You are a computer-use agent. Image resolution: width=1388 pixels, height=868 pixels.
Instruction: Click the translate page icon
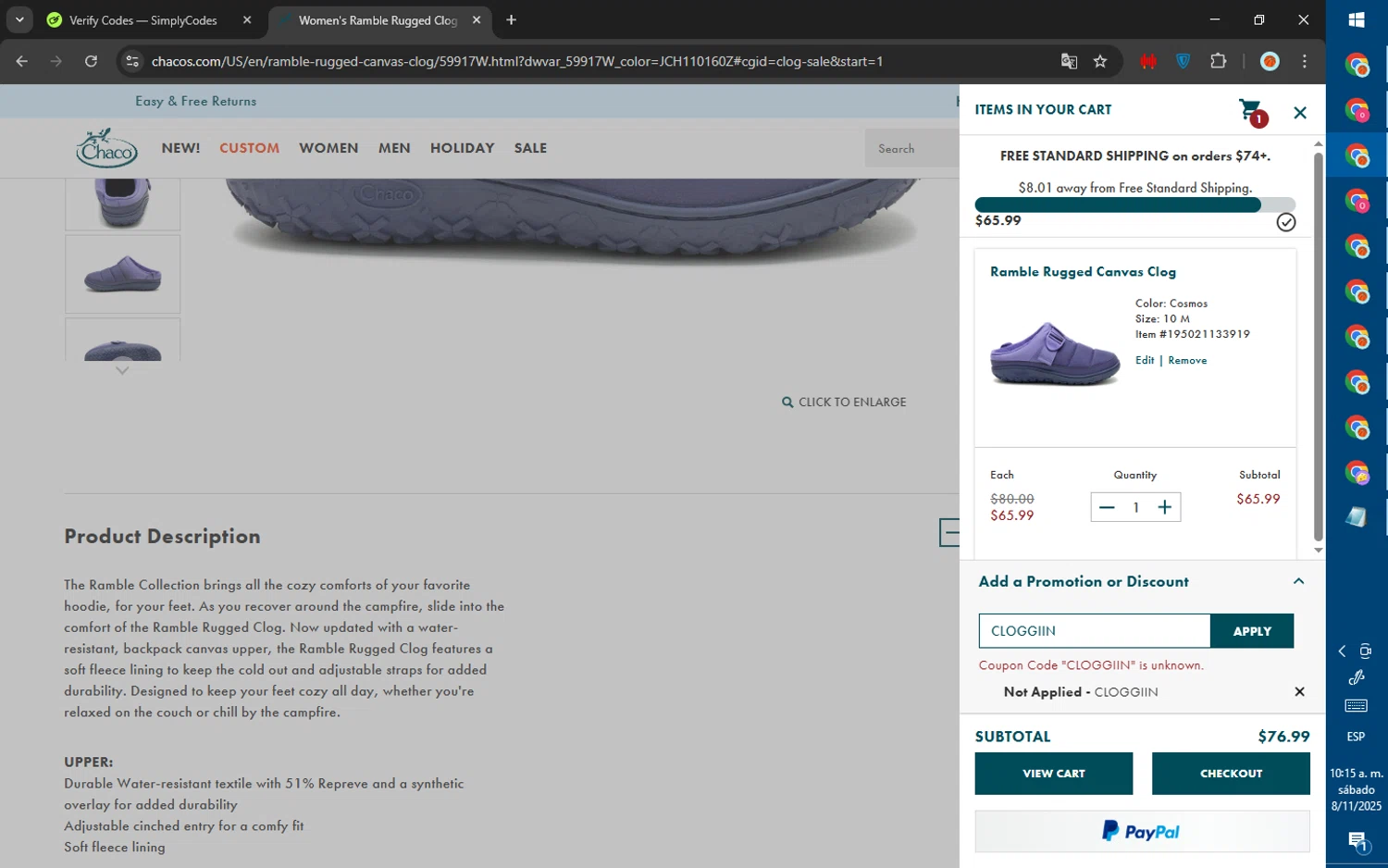(1069, 61)
